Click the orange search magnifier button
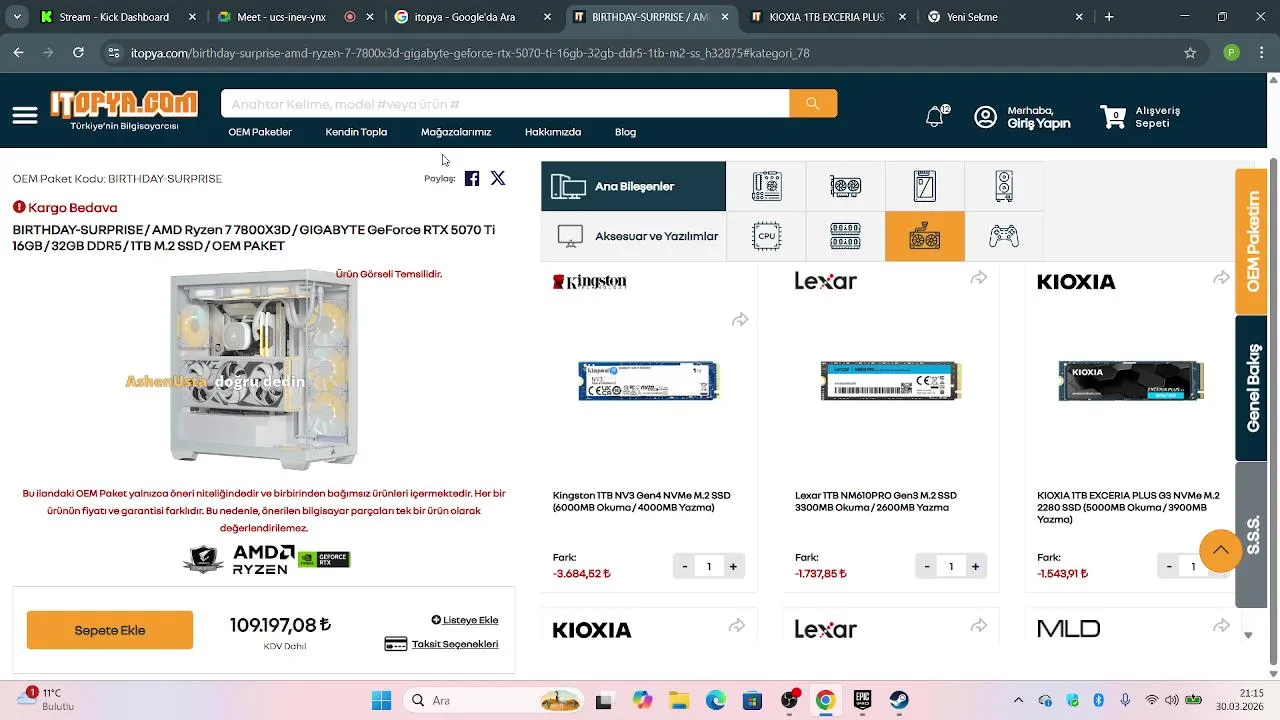1280x720 pixels. (x=813, y=103)
